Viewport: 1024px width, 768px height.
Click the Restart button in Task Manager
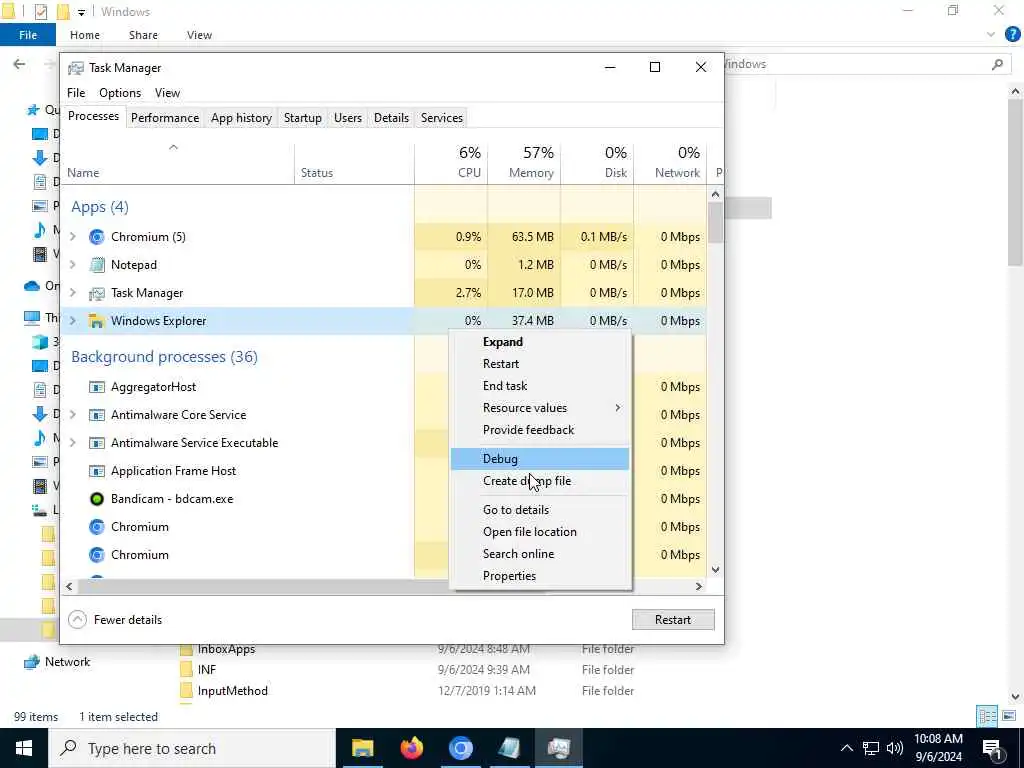point(673,620)
